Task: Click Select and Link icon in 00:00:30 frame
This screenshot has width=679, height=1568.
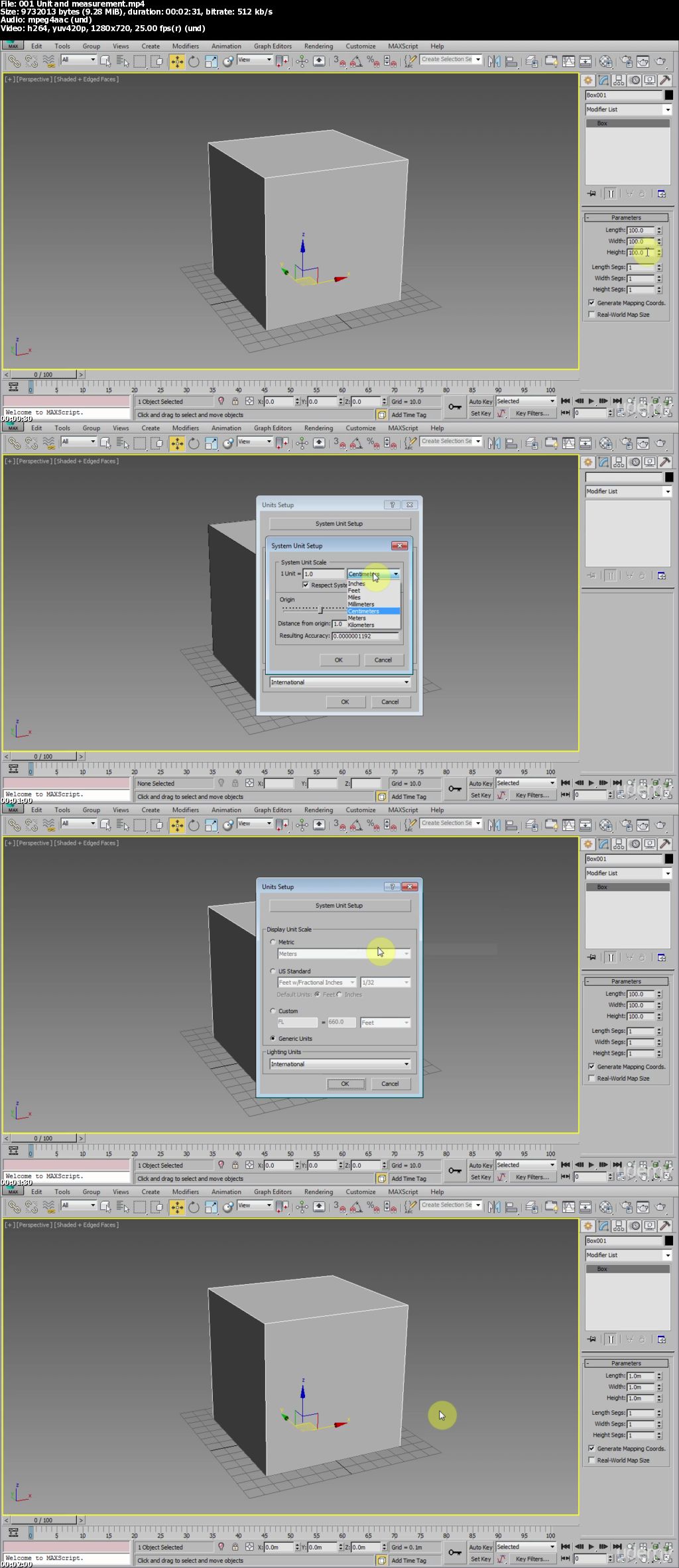Action: (x=15, y=62)
